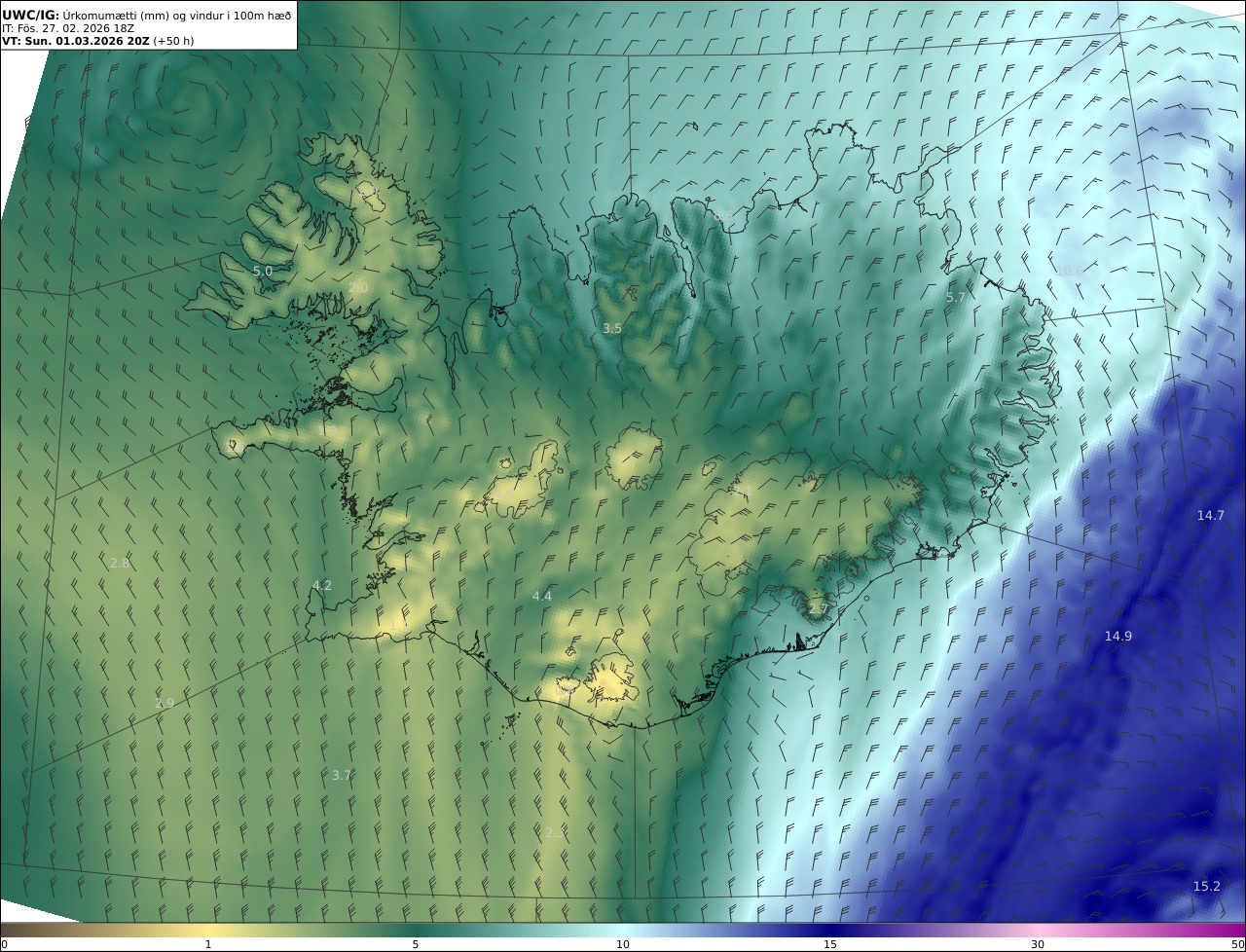Click the 5.7 value in northeast Iceland
Image resolution: width=1246 pixels, height=952 pixels.
coord(956,297)
